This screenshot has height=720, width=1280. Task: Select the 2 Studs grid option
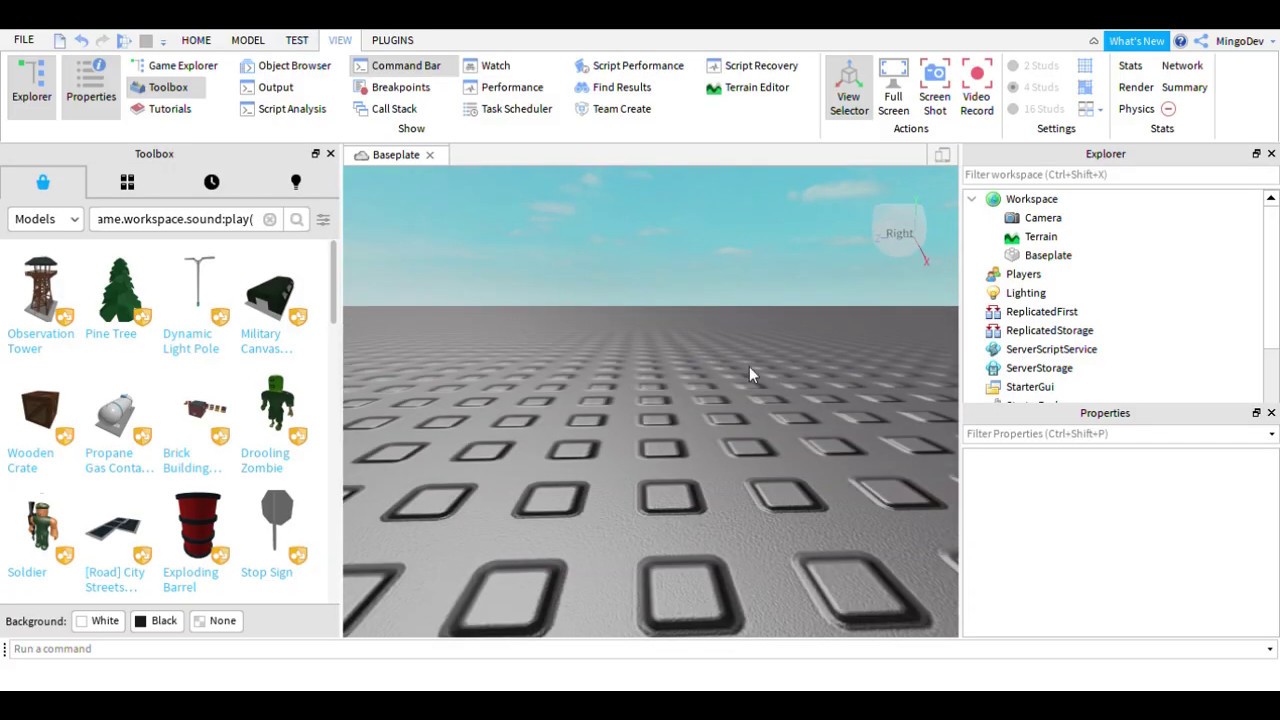coord(1033,66)
